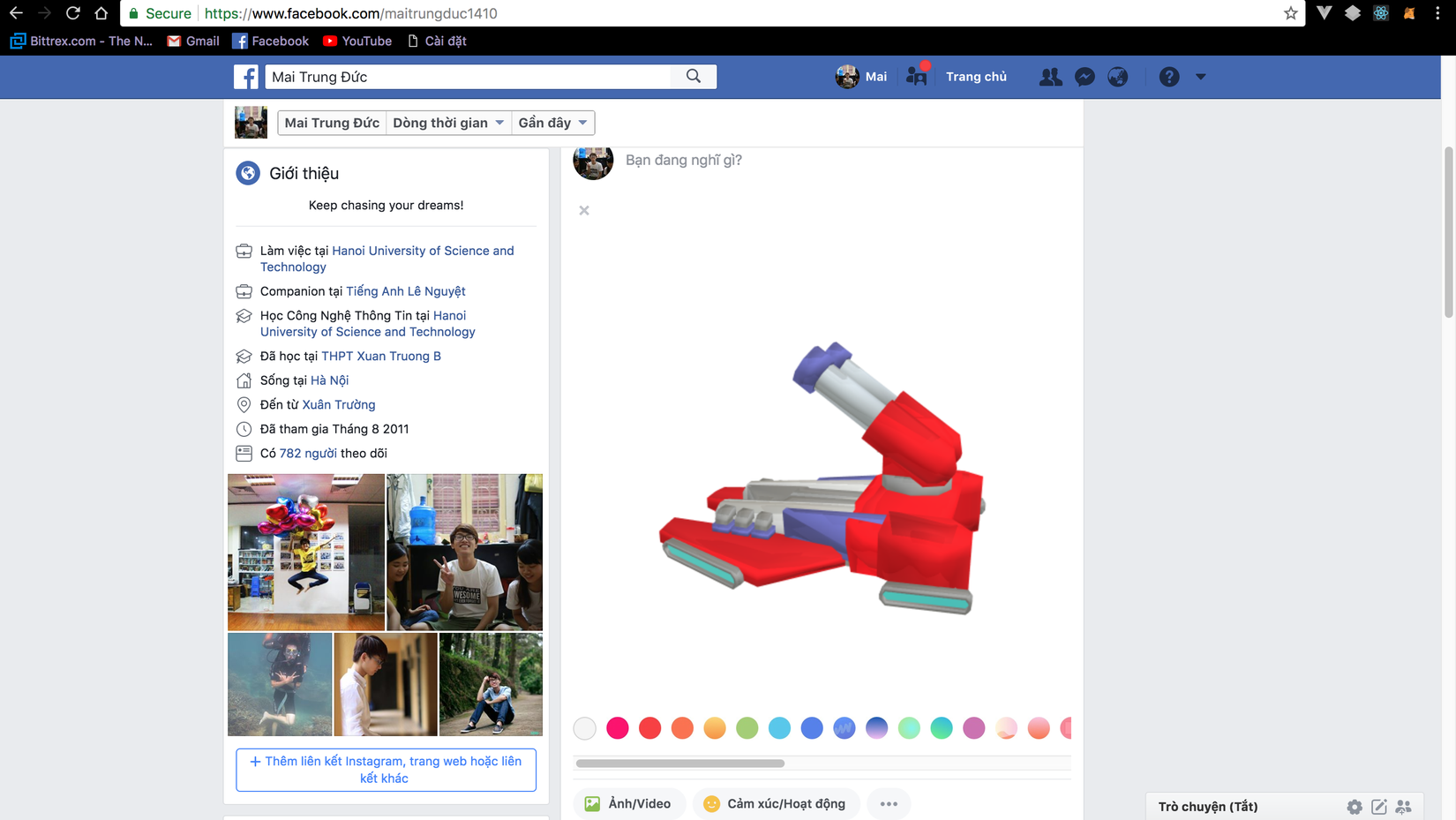Open Messenger from the top navigation bar

point(1084,77)
